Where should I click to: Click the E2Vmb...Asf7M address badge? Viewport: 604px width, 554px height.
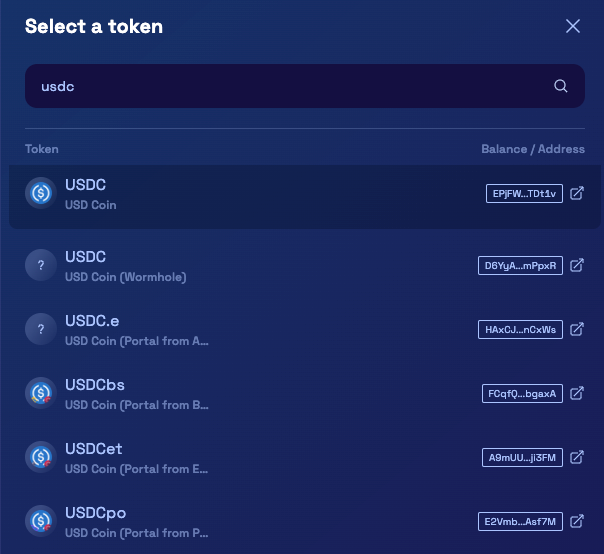[520, 521]
